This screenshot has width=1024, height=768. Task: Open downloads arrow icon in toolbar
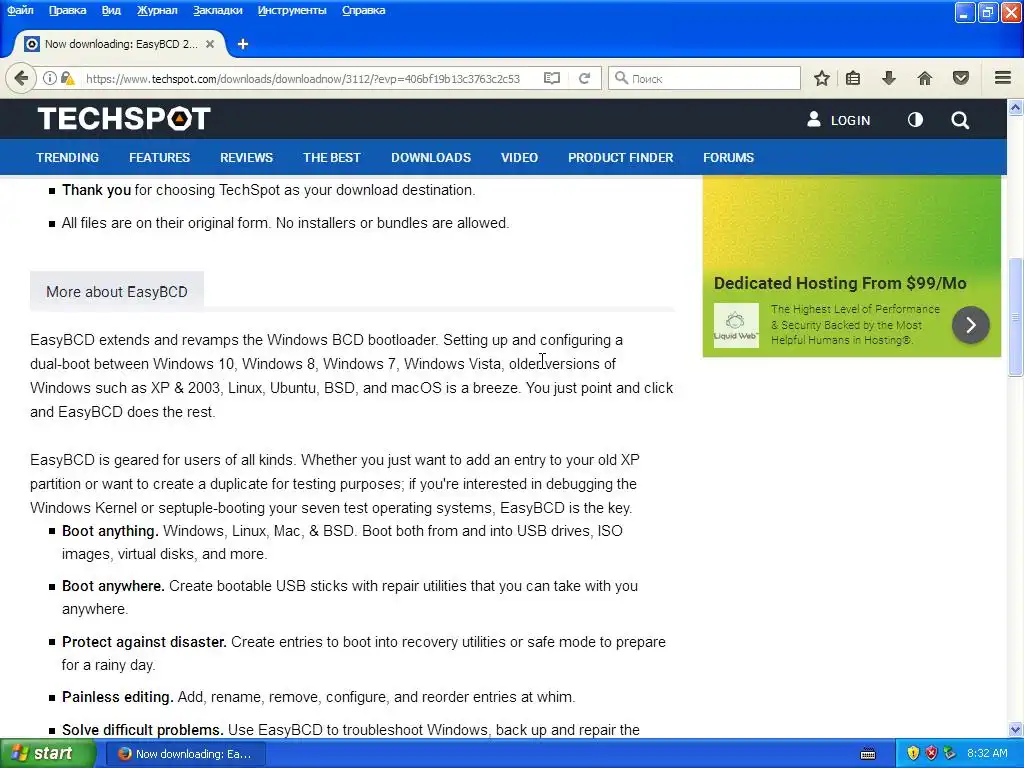[x=889, y=78]
